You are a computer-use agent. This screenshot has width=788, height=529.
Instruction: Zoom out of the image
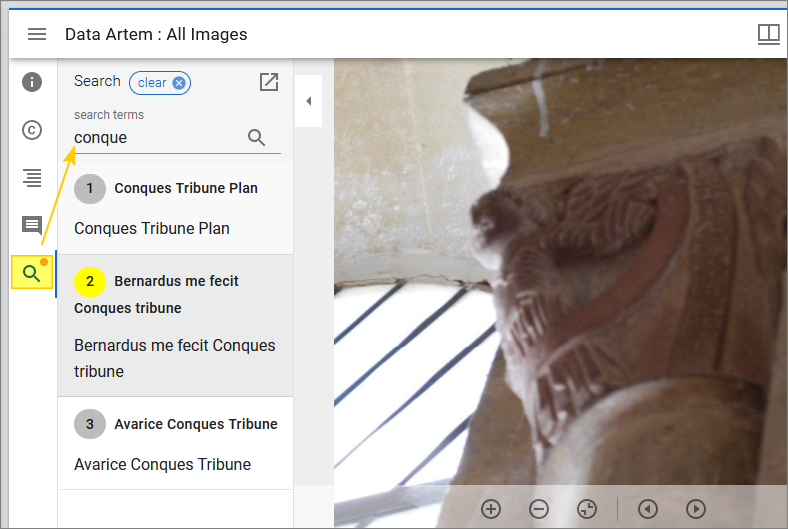pos(539,509)
